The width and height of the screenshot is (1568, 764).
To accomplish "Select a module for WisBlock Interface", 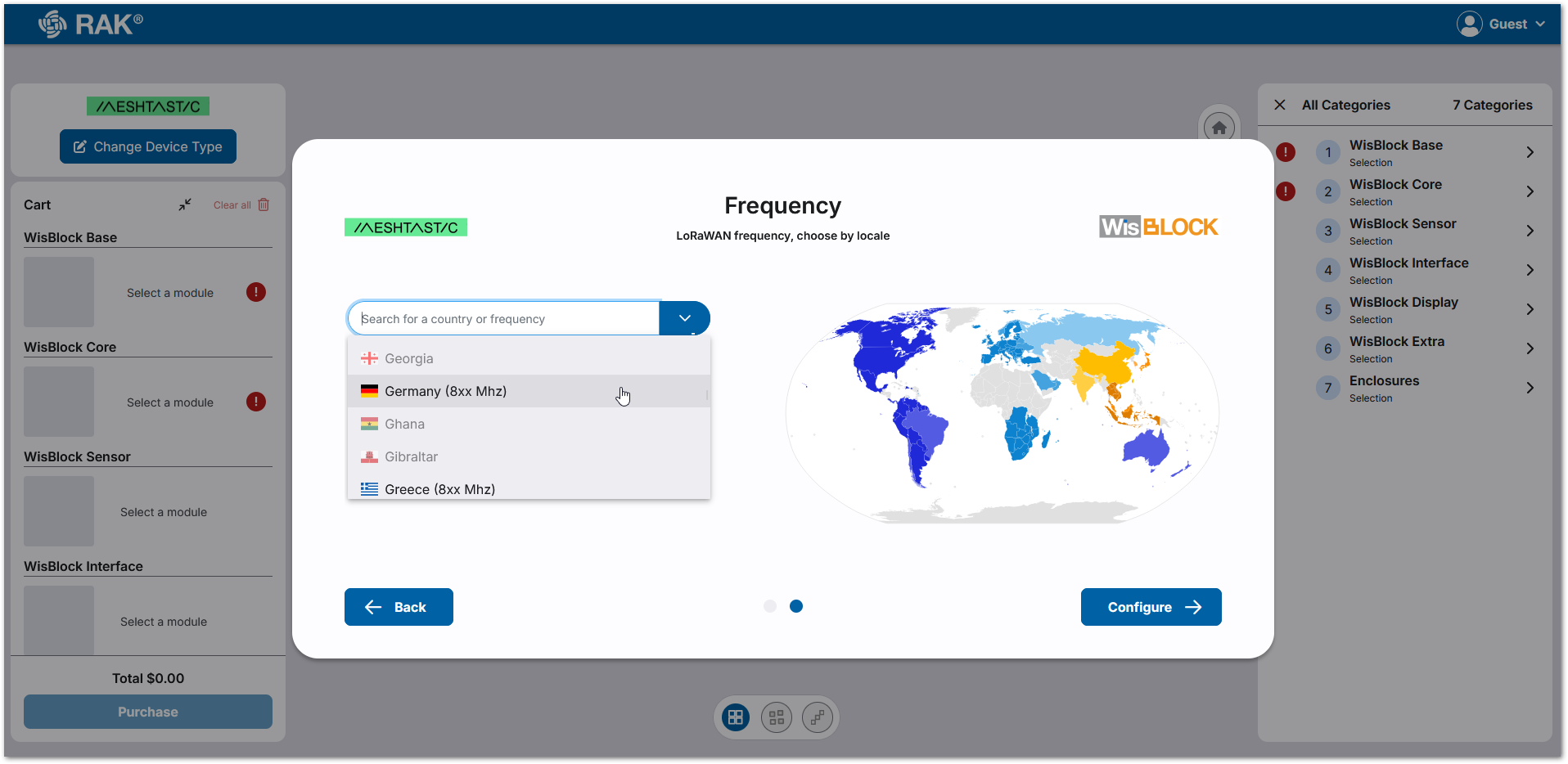I will click(x=164, y=622).
